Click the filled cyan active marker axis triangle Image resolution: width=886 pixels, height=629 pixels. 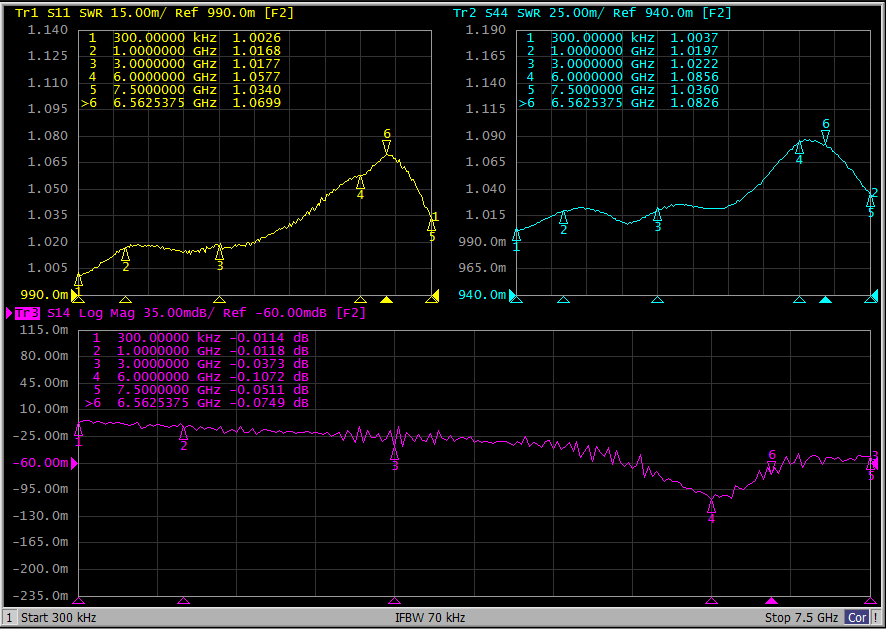[x=825, y=299]
